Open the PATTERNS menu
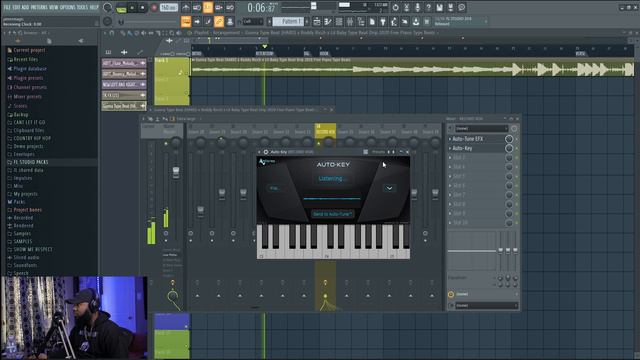Viewport: 640px width, 360px height. 40,7
